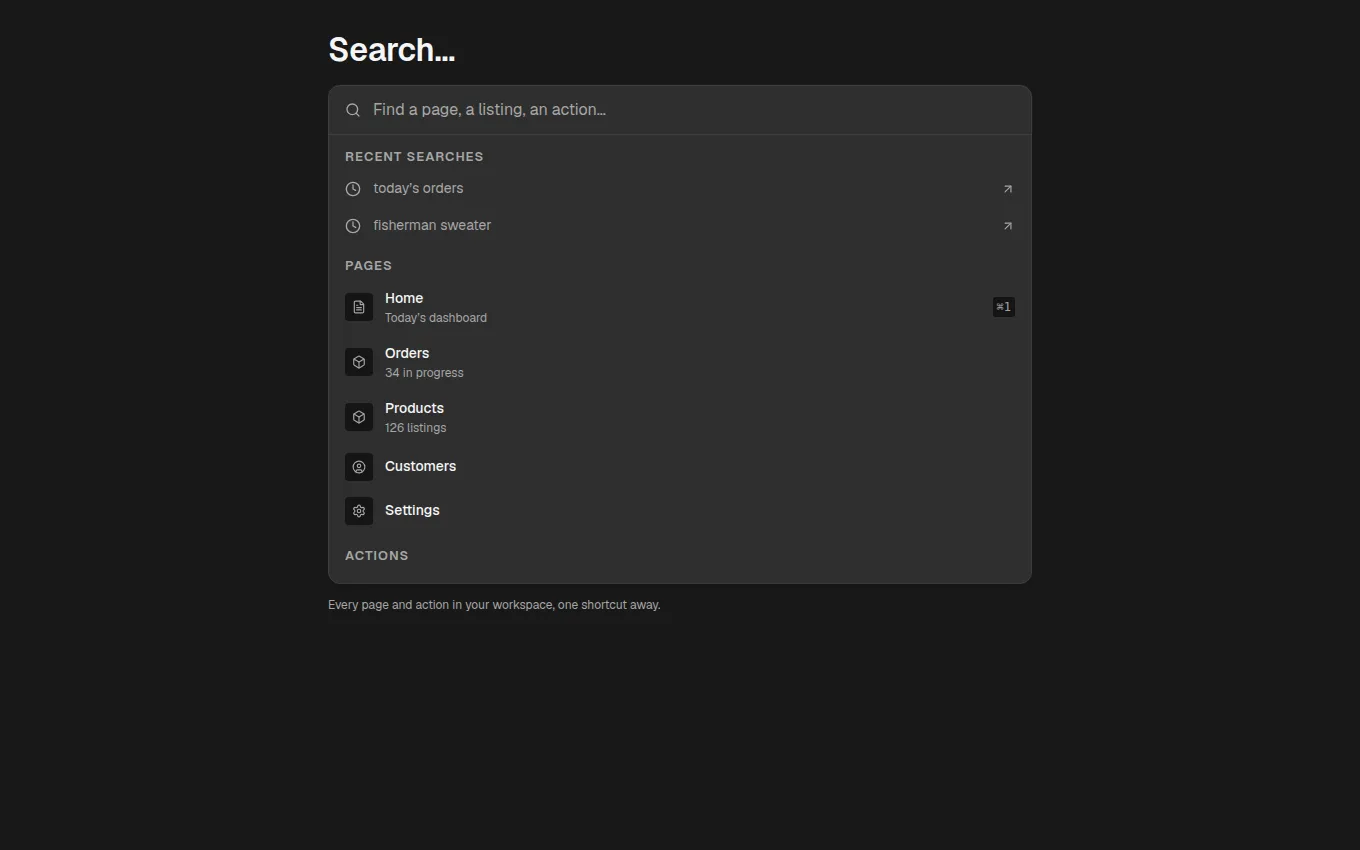Open the Customers page result
This screenshot has height=850, width=1360.
[x=680, y=467]
